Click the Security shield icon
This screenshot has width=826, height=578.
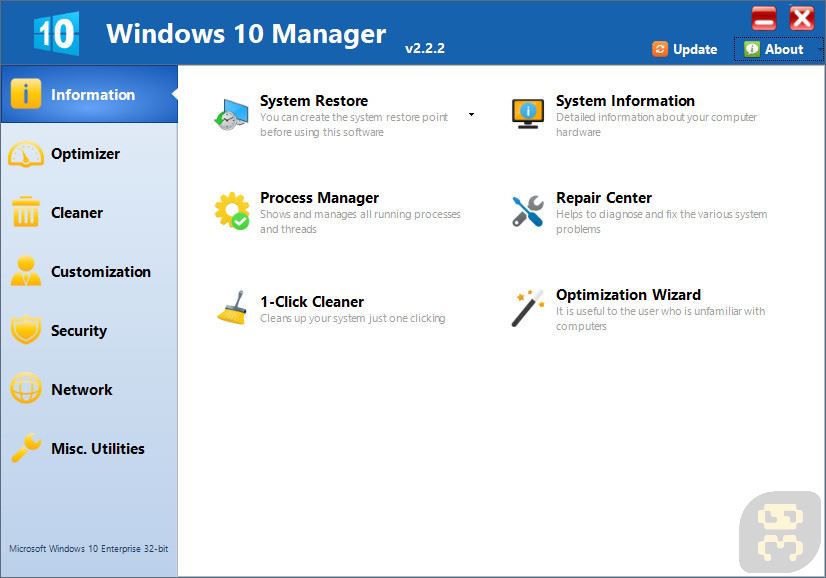(26, 330)
